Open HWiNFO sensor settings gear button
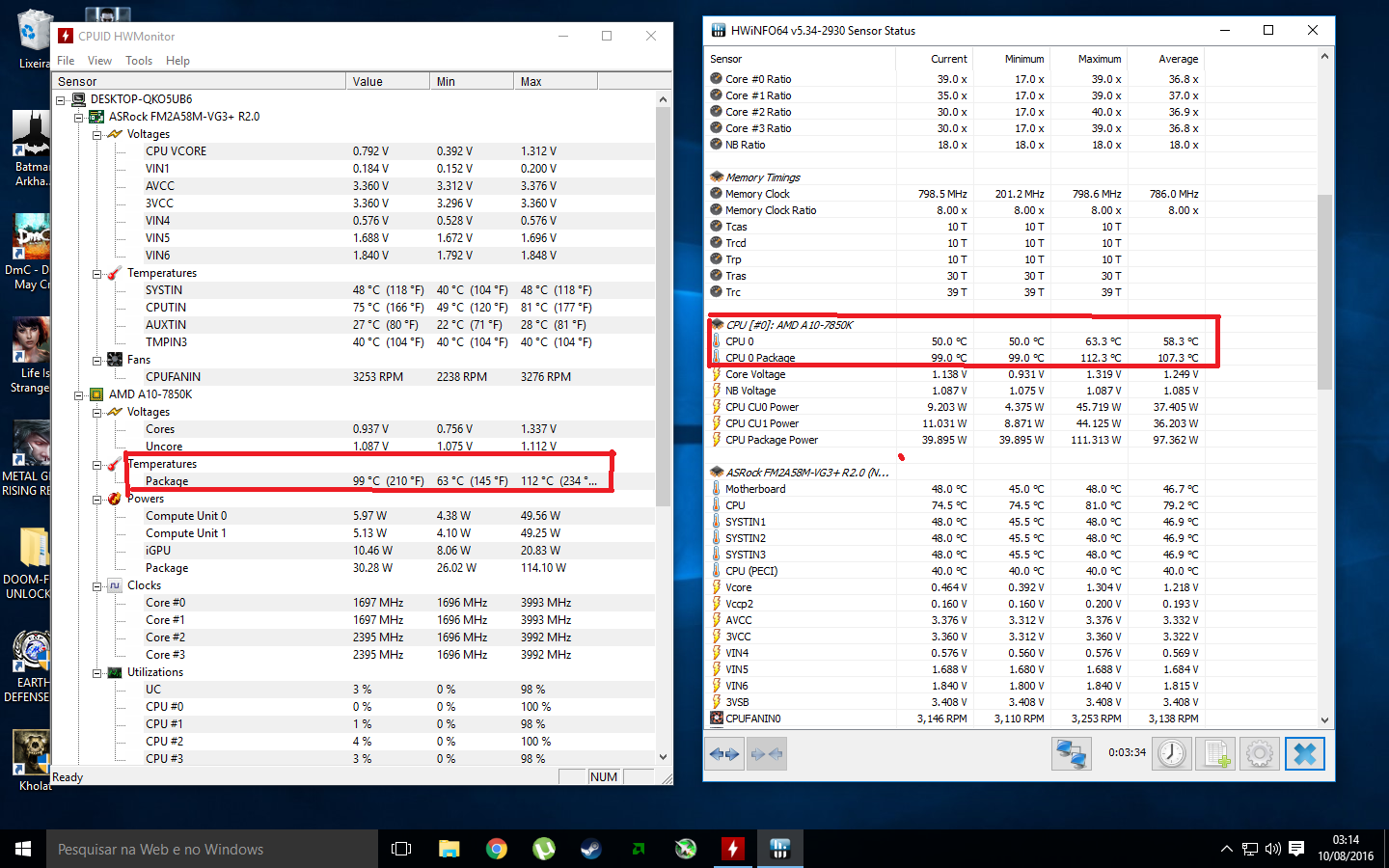The image size is (1389, 868). pyautogui.click(x=1260, y=753)
